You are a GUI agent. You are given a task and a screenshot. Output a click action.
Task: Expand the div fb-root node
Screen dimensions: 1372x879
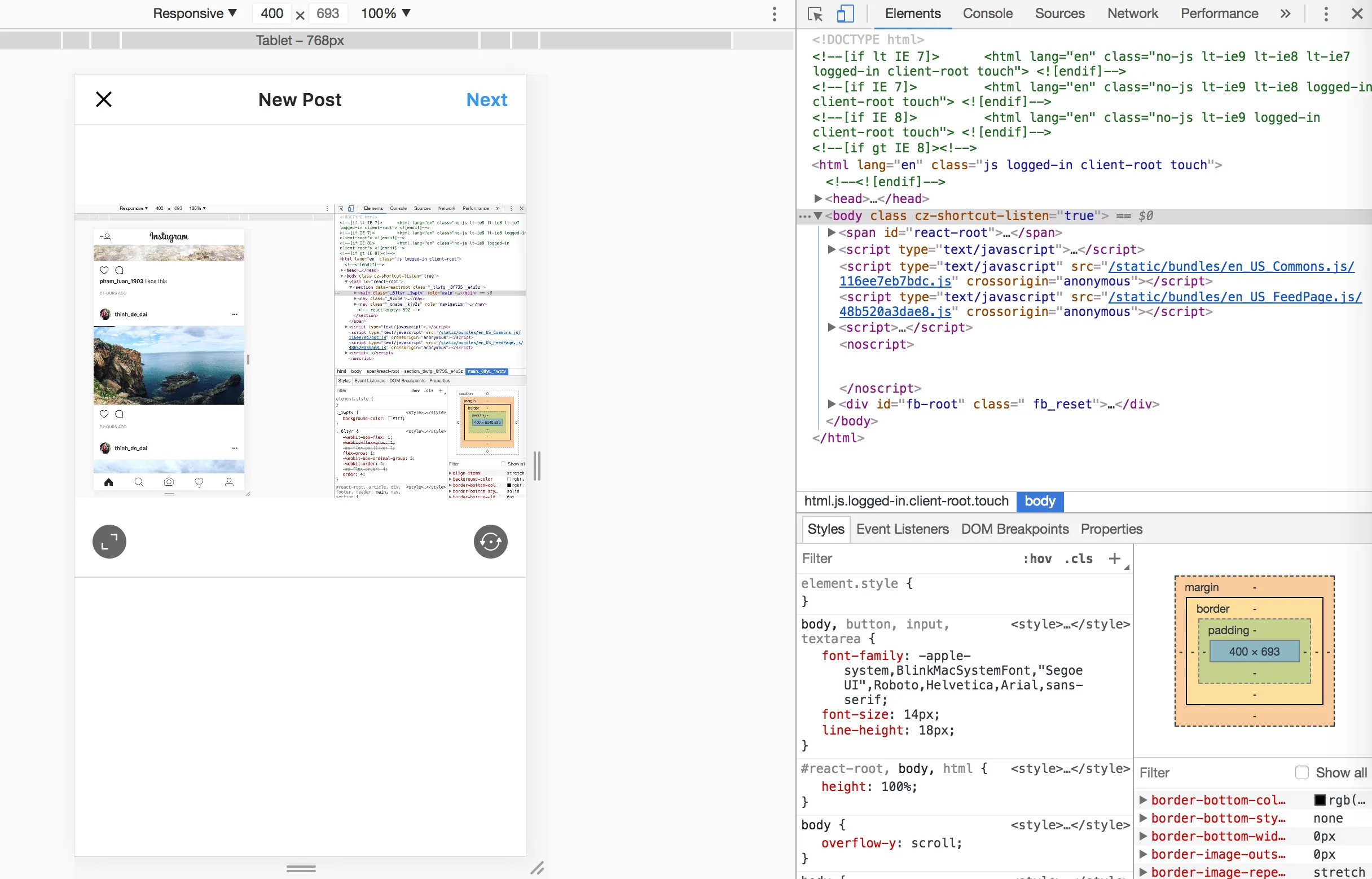tap(832, 404)
